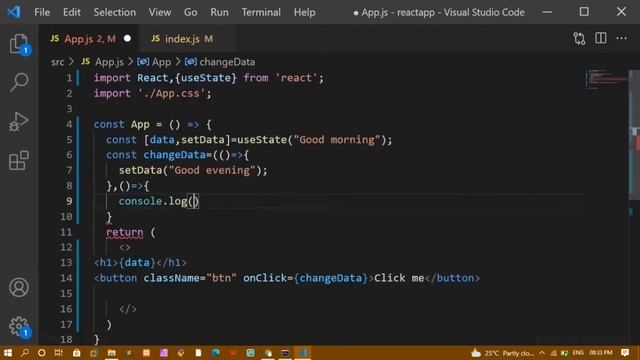Image resolution: width=640 pixels, height=360 pixels.
Task: Click 'changeData' declaration on line 6
Action: pyautogui.click(x=174, y=155)
